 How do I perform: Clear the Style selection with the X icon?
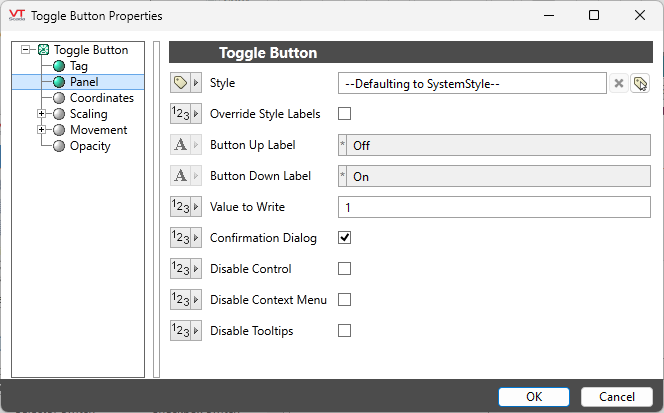point(619,84)
